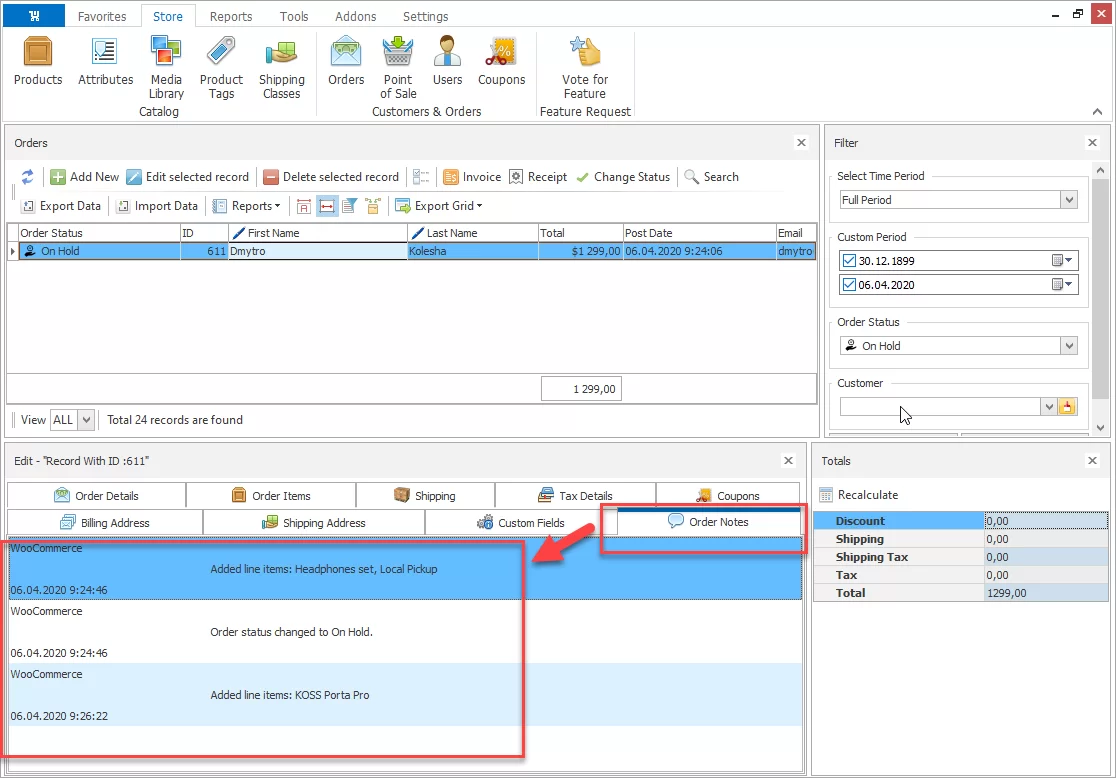Toggle the 06.04.2020 end date checkbox

pyautogui.click(x=849, y=285)
